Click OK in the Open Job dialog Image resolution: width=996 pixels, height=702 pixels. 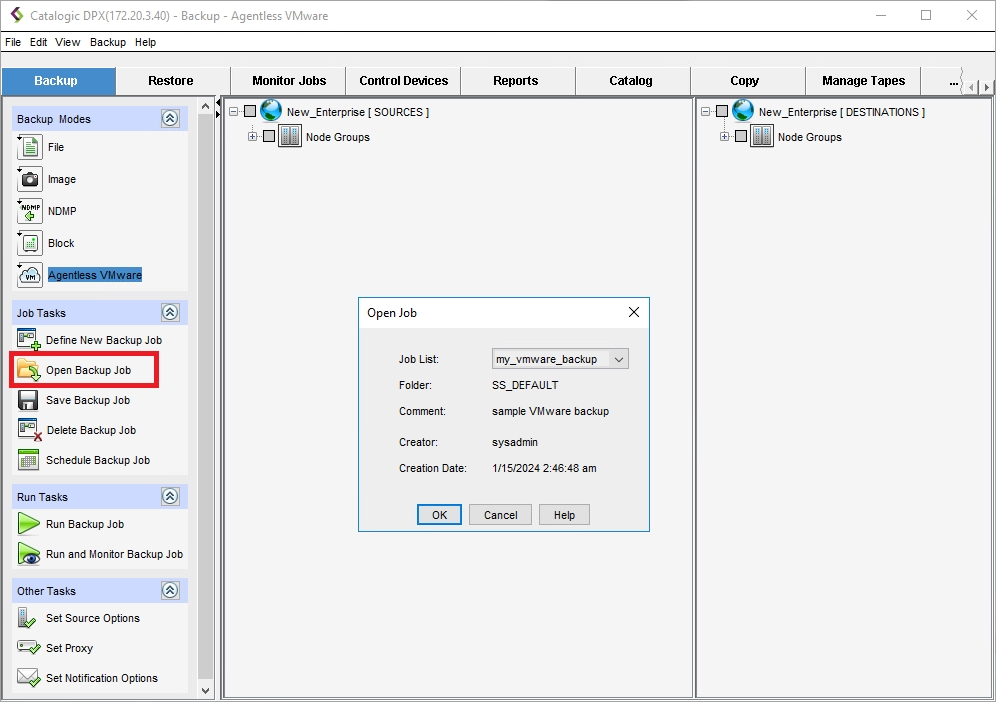(439, 515)
